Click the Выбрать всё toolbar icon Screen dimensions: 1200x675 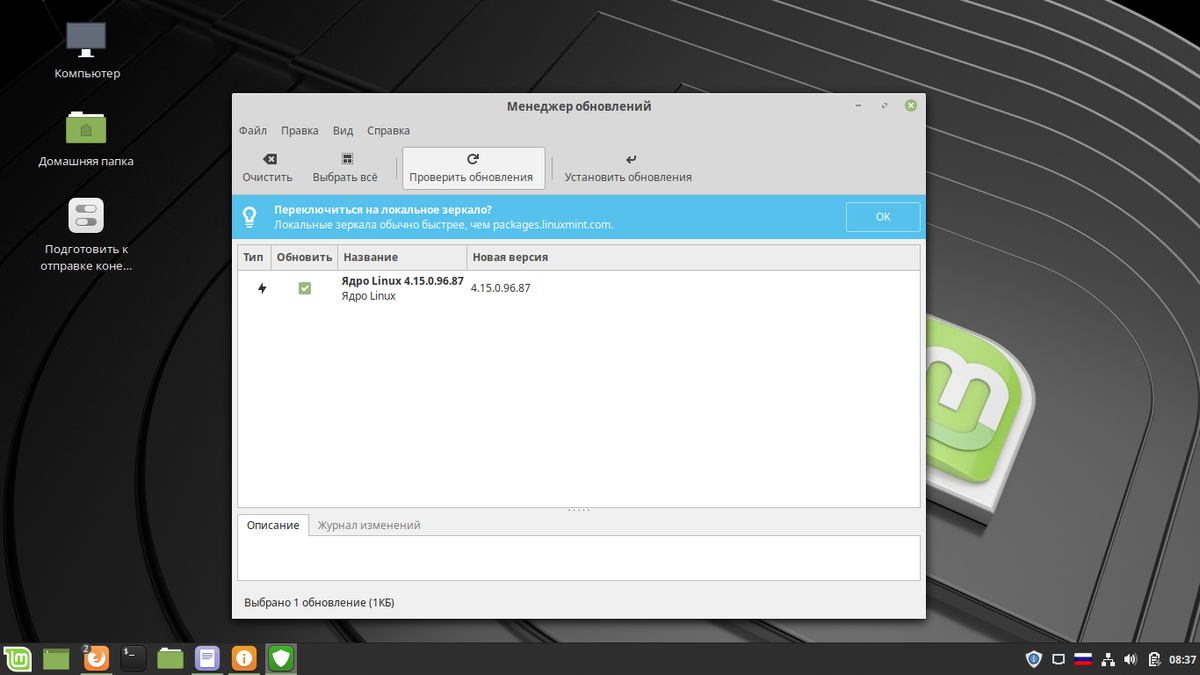(x=346, y=167)
